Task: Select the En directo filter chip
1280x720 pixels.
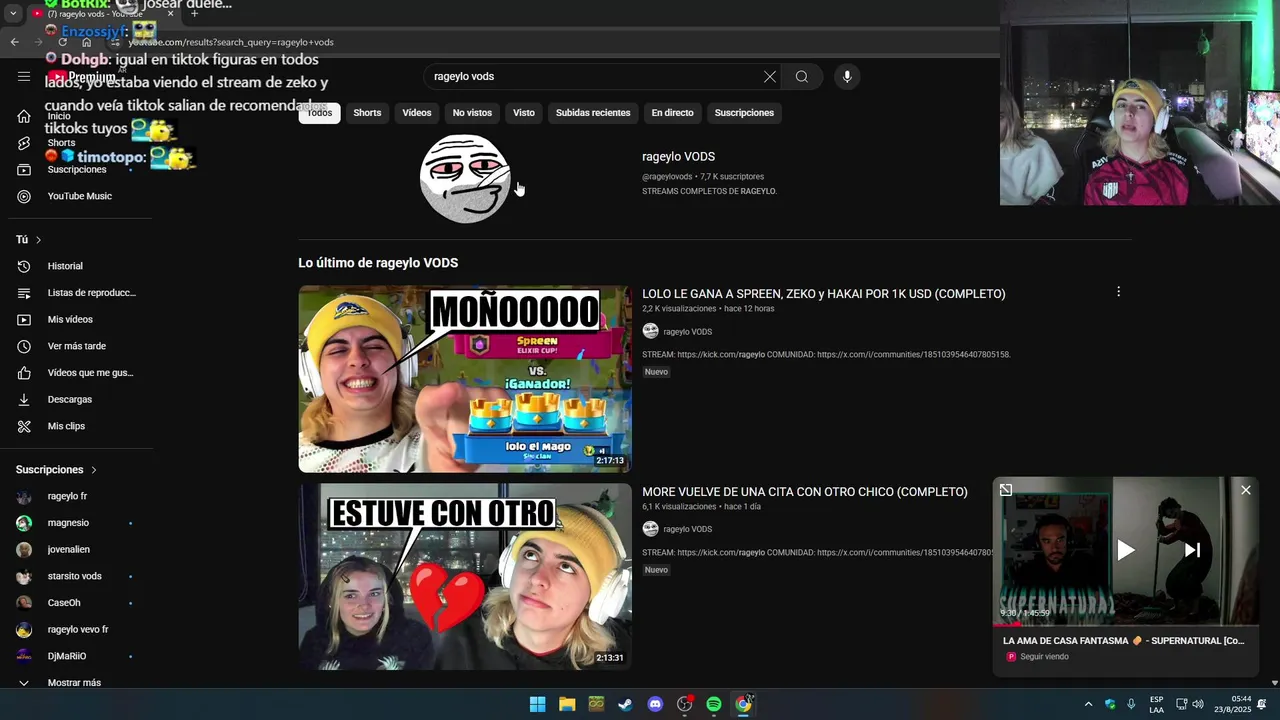Action: [x=672, y=113]
